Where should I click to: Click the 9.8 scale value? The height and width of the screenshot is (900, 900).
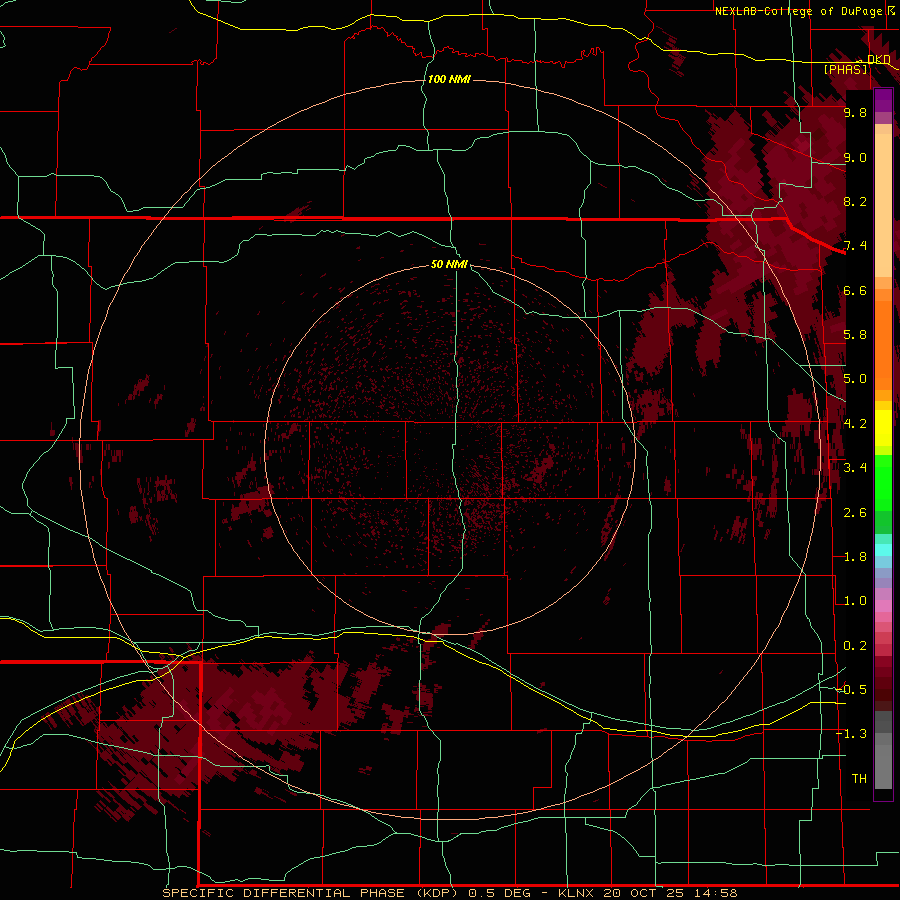tap(855, 113)
